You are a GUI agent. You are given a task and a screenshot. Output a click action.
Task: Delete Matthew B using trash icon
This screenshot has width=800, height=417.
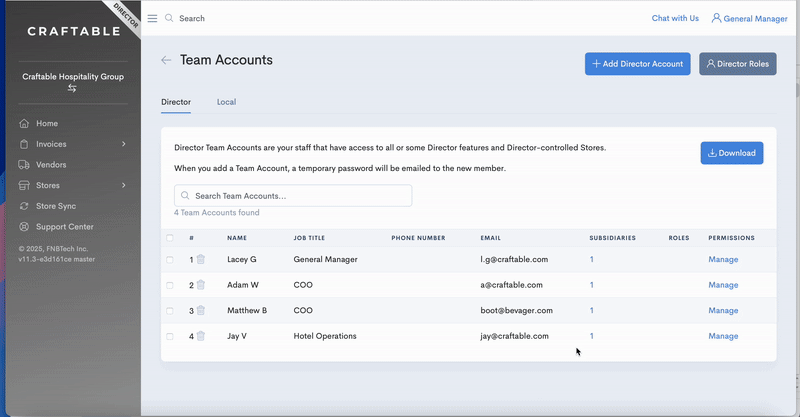point(201,310)
